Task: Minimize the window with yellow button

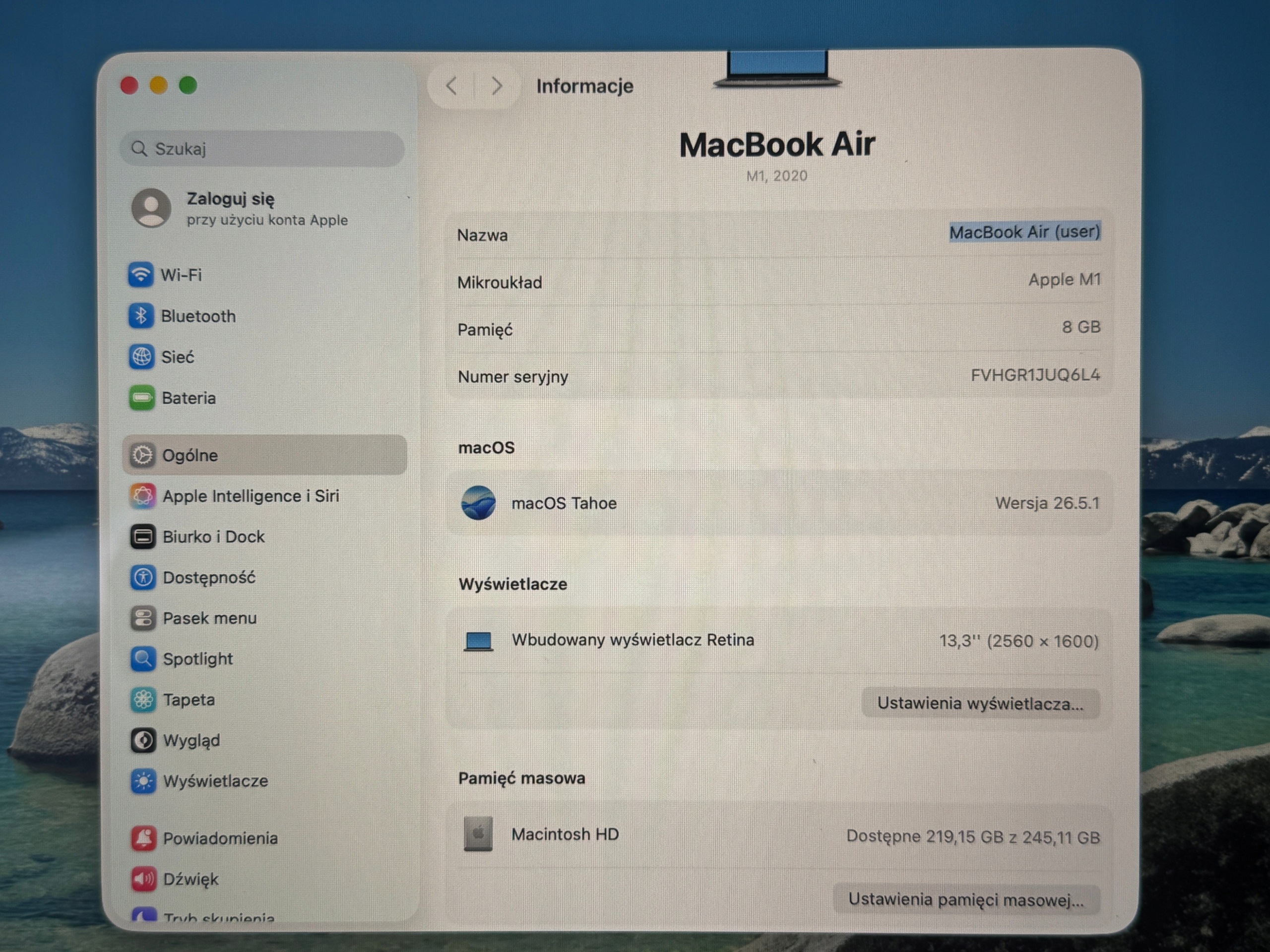Action: (x=158, y=85)
